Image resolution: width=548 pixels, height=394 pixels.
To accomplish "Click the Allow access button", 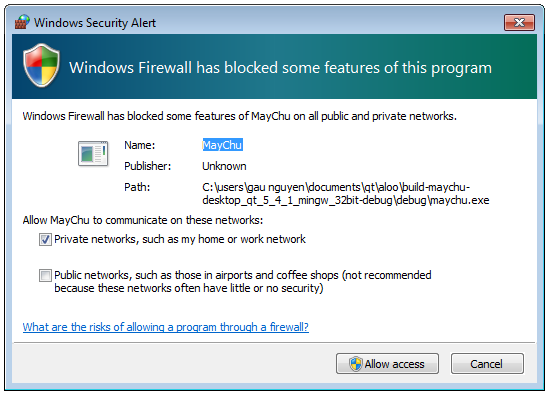I will click(x=387, y=364).
